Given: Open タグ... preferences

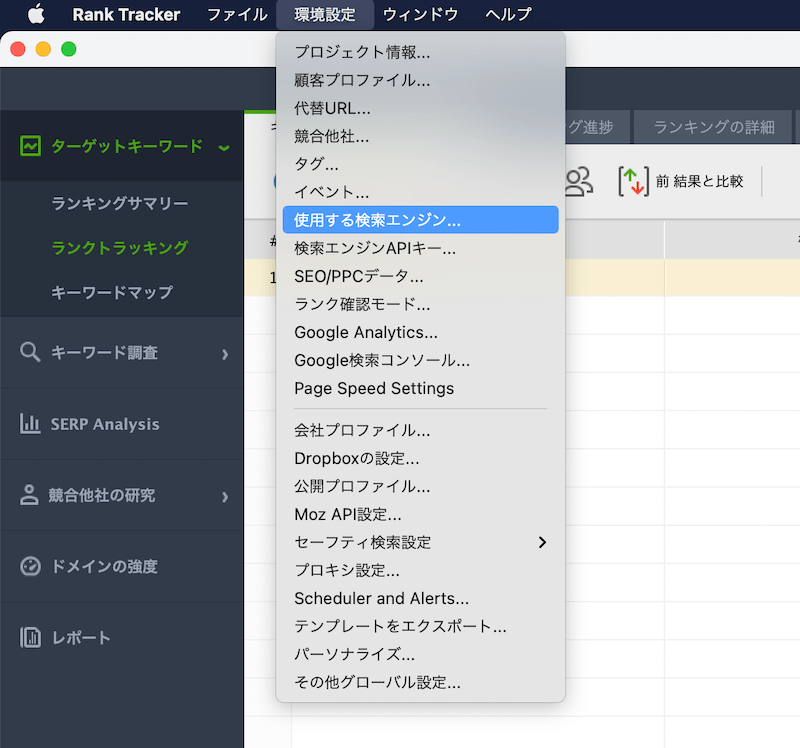Looking at the screenshot, I should click(x=420, y=164).
